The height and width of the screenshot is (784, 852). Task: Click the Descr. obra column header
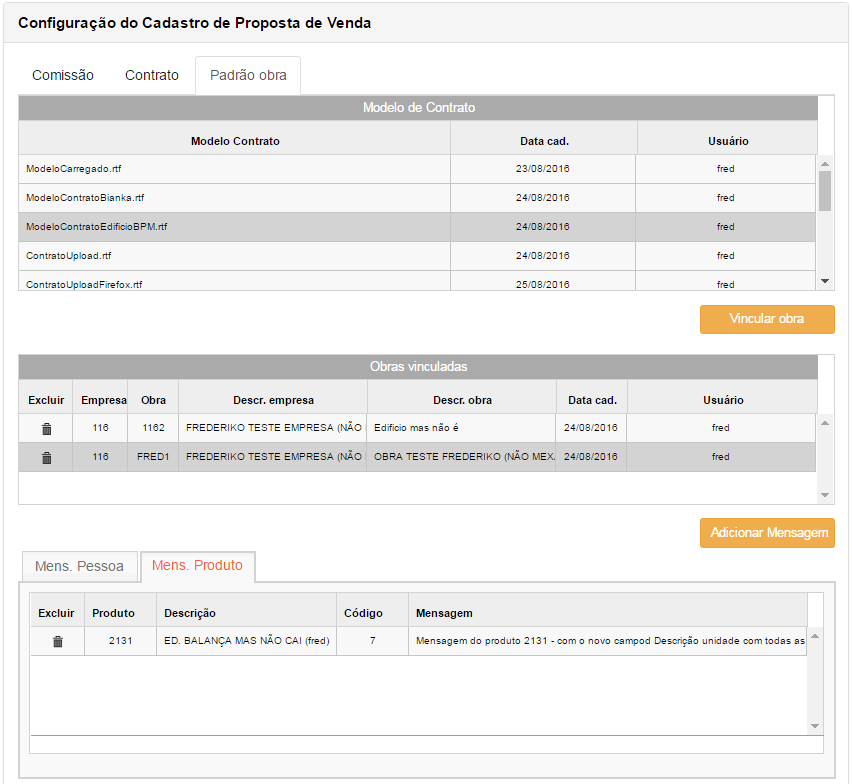tap(461, 400)
